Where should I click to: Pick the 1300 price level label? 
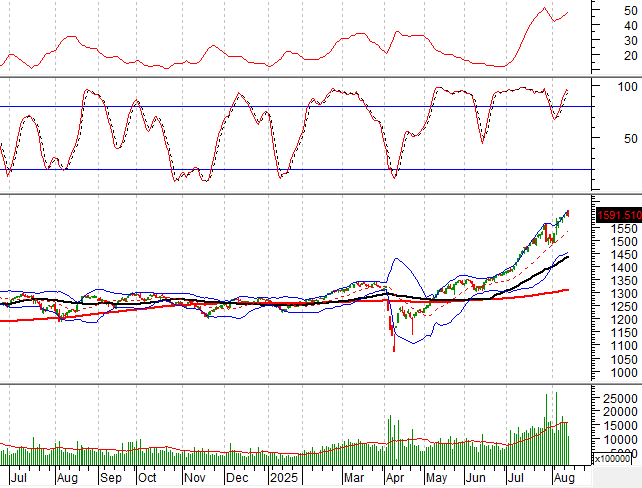[624, 294]
